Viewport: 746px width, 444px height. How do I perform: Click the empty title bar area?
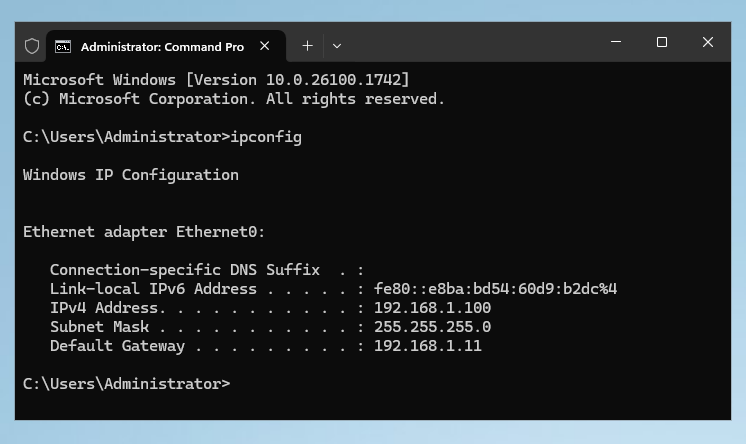[470, 44]
